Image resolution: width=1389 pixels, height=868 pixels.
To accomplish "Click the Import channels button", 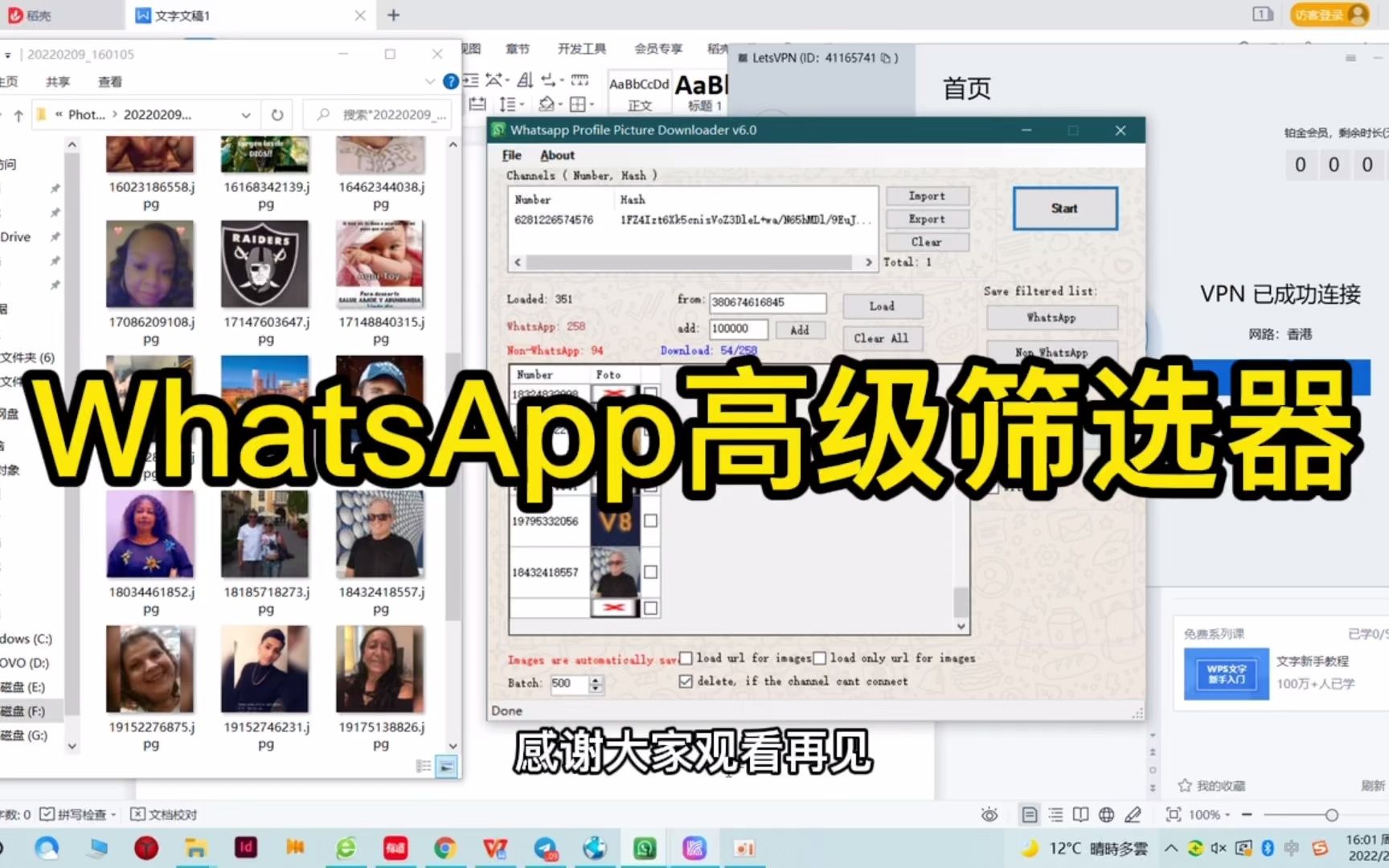I will point(927,196).
